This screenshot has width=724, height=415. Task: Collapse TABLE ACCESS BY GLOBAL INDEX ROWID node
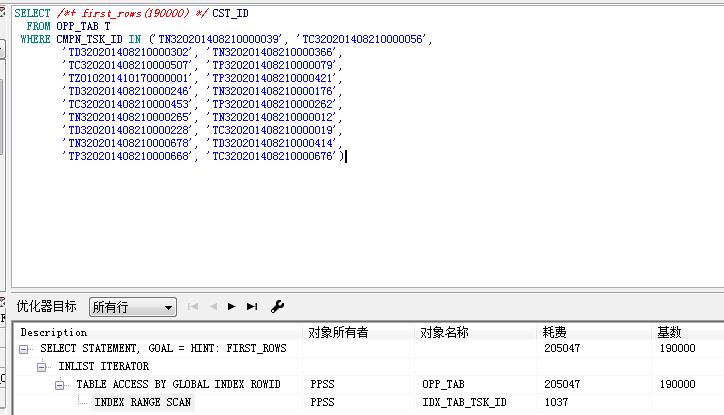pos(60,385)
